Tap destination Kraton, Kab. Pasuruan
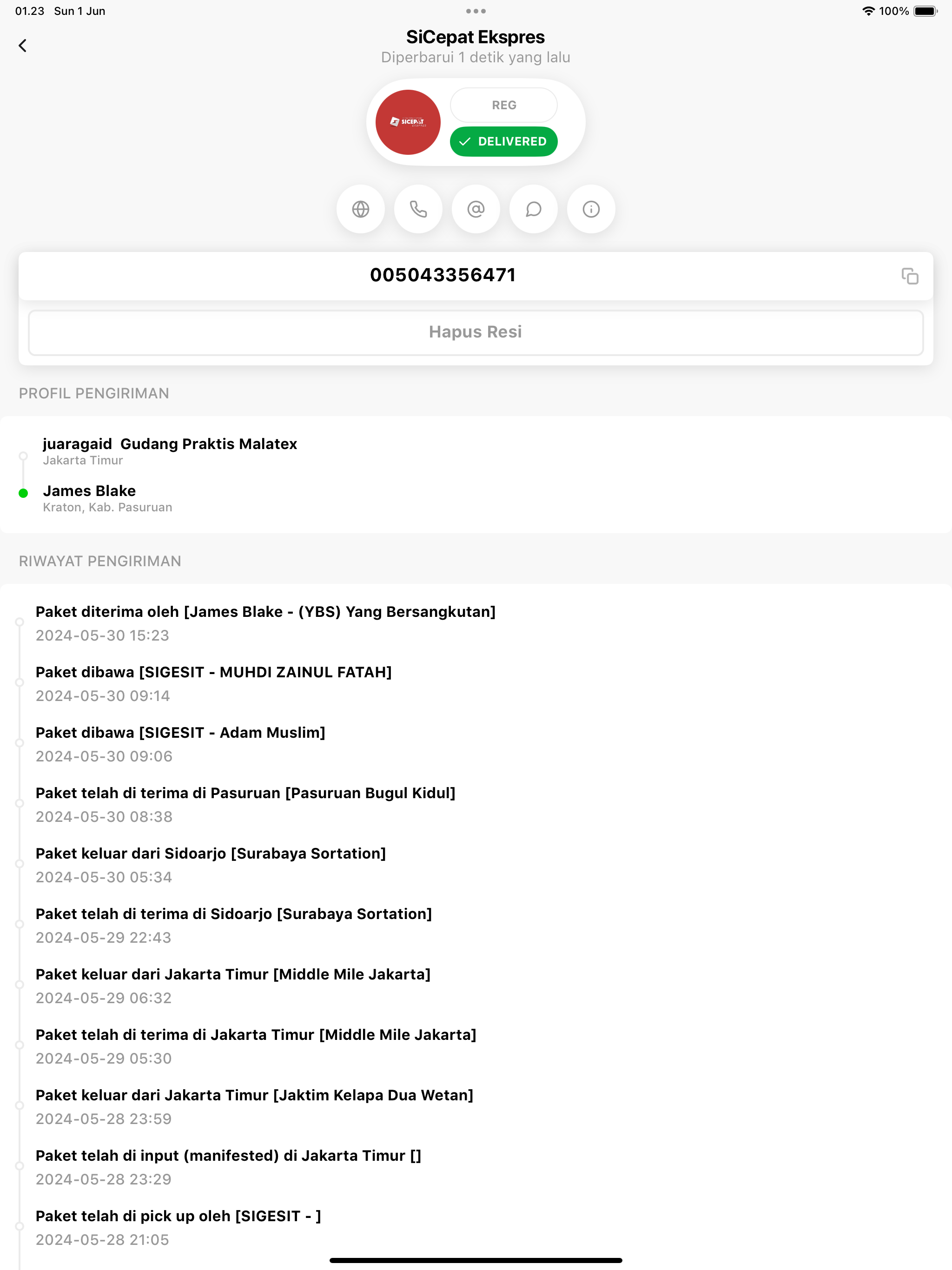The image size is (952, 1270). coord(107,508)
